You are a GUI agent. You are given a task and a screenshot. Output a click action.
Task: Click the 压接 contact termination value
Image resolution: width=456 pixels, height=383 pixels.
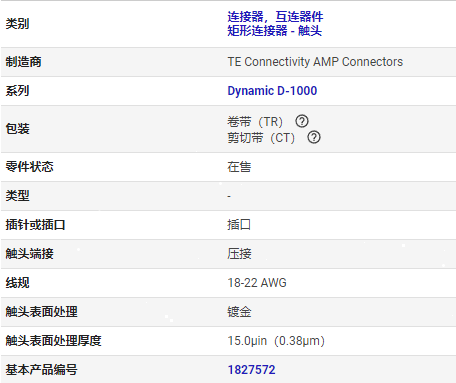tap(239, 254)
